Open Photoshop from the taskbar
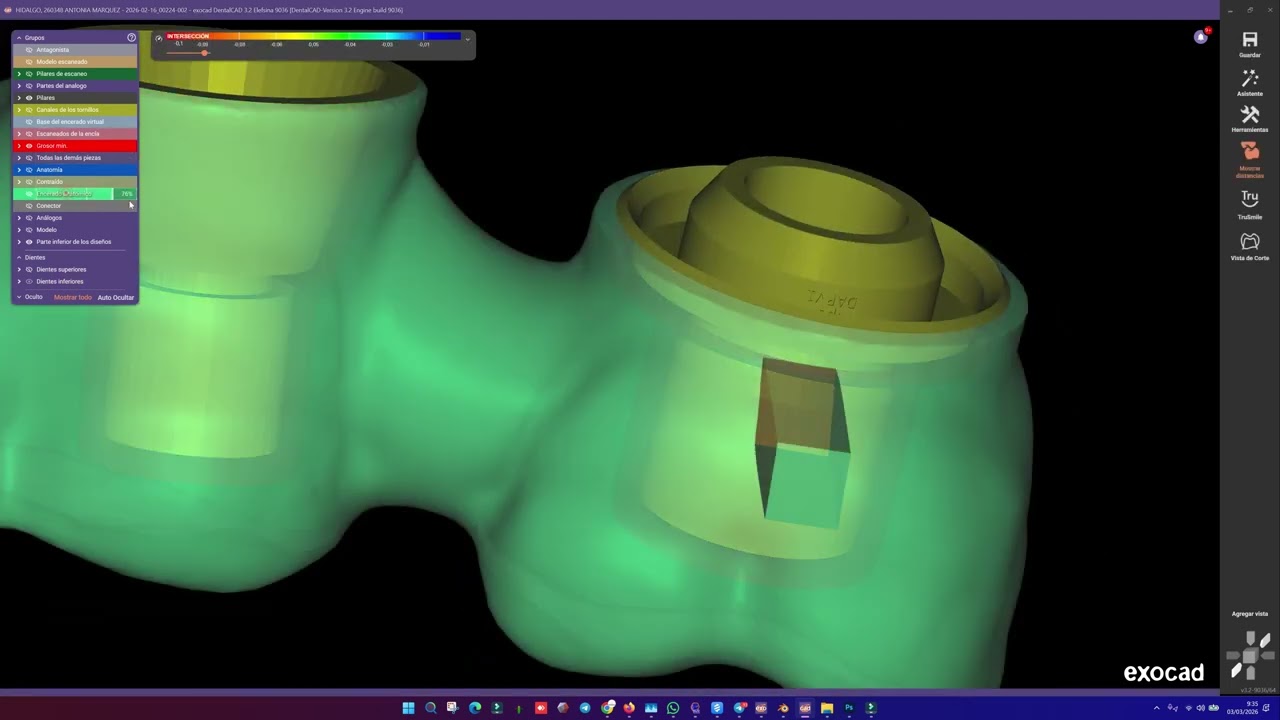The height and width of the screenshot is (720, 1280). pos(849,708)
